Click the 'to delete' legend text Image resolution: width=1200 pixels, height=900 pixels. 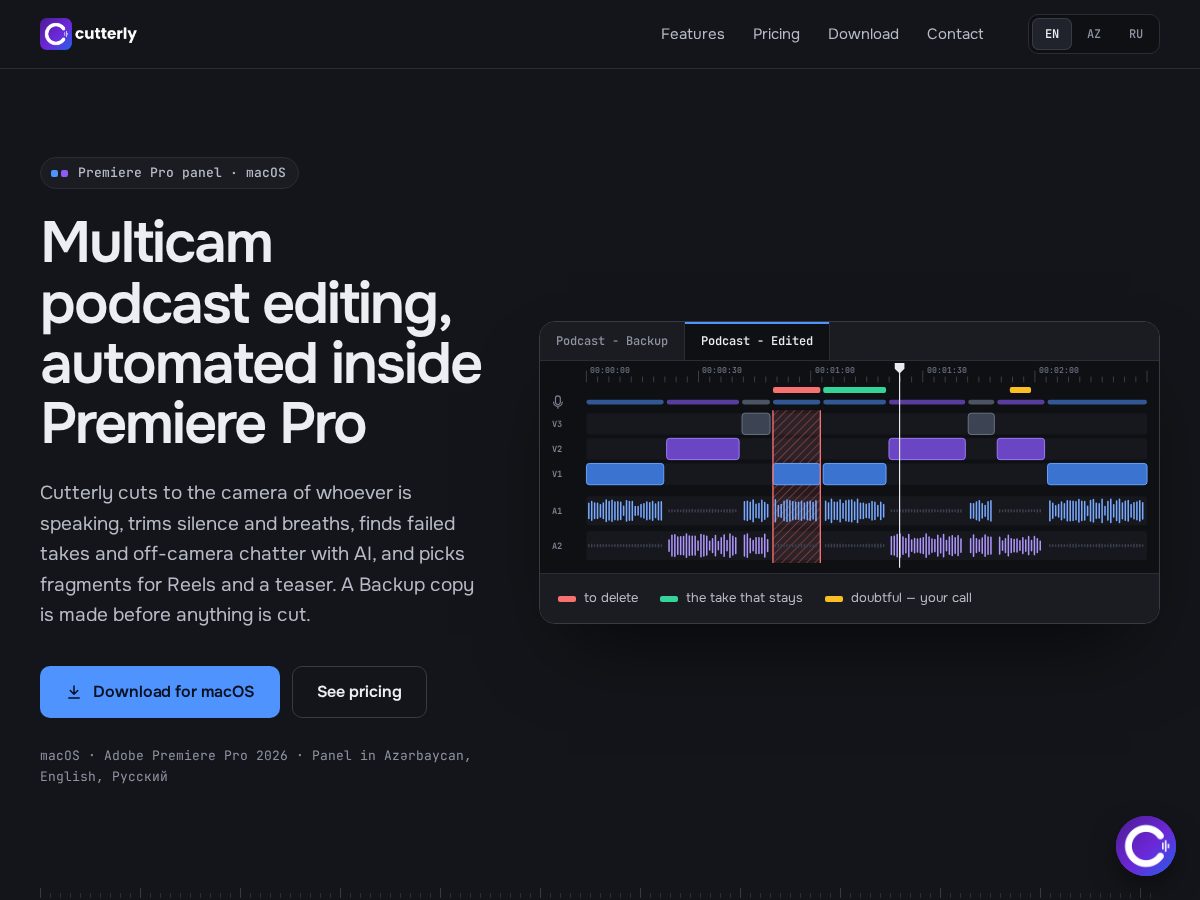[611, 598]
